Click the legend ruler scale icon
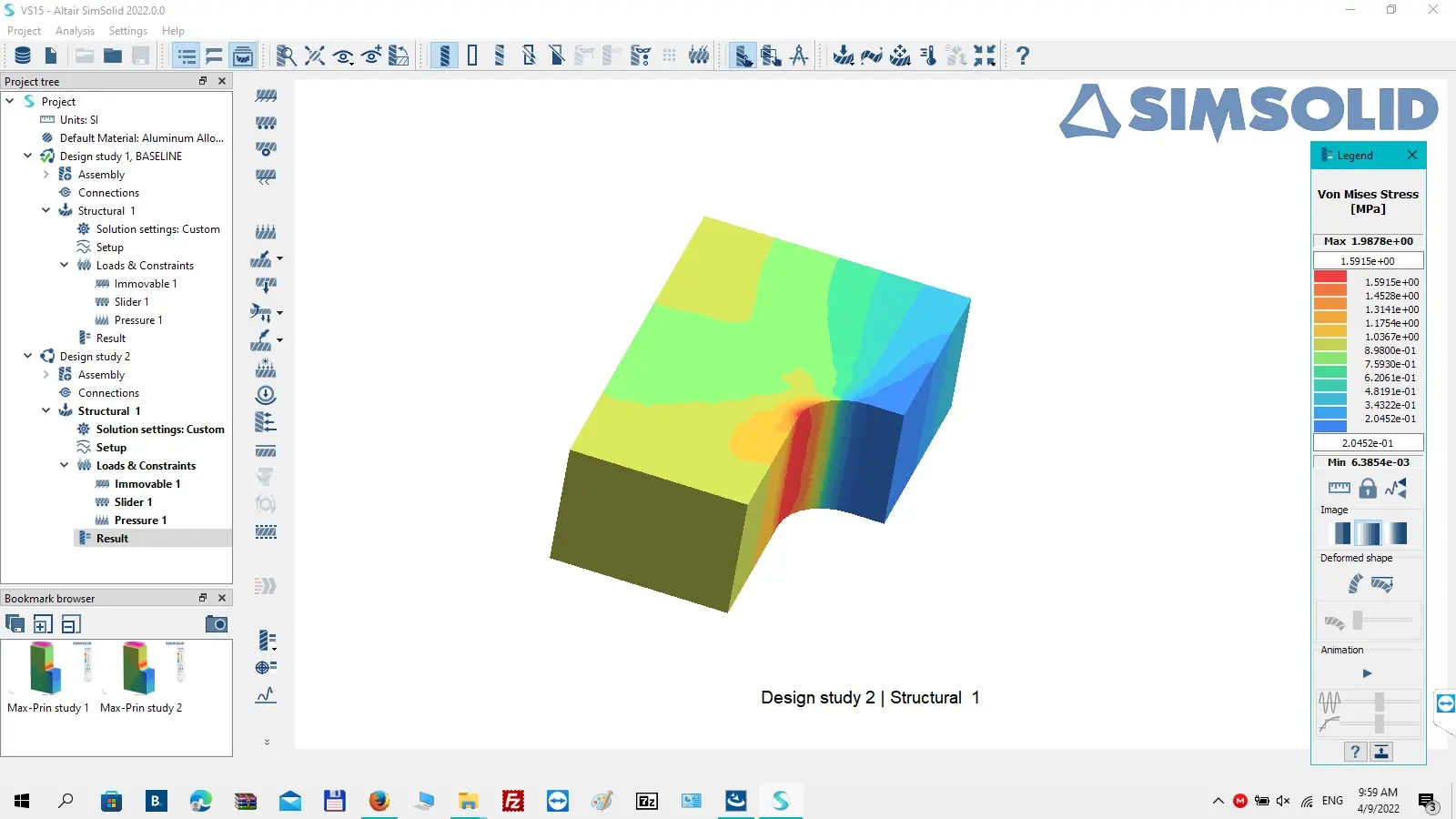 pyautogui.click(x=1340, y=489)
